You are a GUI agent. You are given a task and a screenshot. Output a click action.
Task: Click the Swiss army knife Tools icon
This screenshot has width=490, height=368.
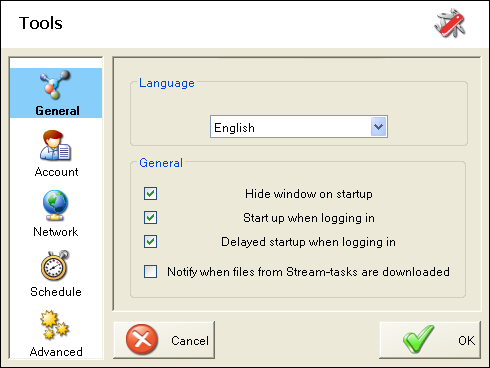click(x=450, y=23)
